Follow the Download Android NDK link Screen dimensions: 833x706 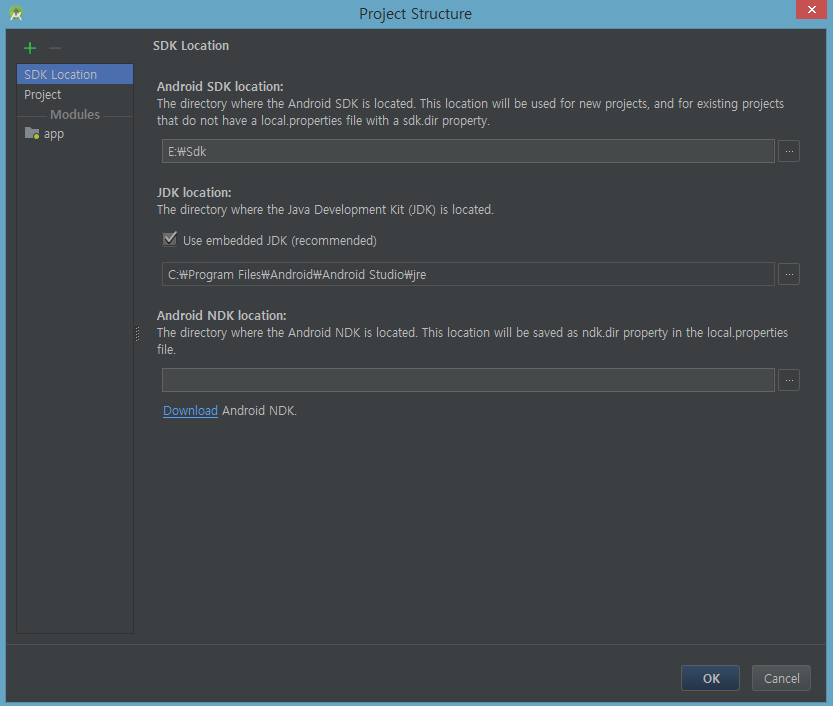[x=190, y=411]
